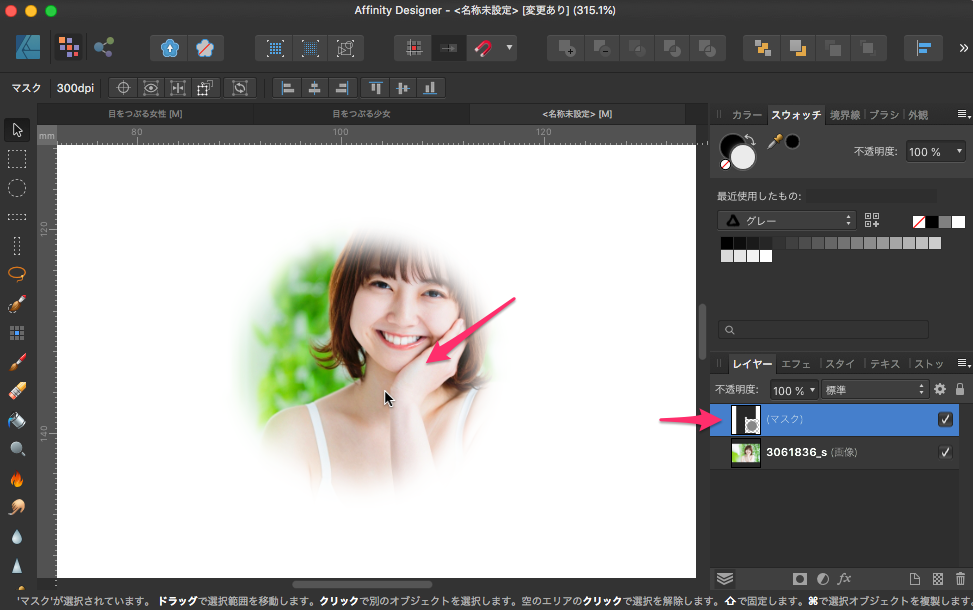Open the グレー swatch palette dropdown
Screen dimensions: 973x610
787,220
